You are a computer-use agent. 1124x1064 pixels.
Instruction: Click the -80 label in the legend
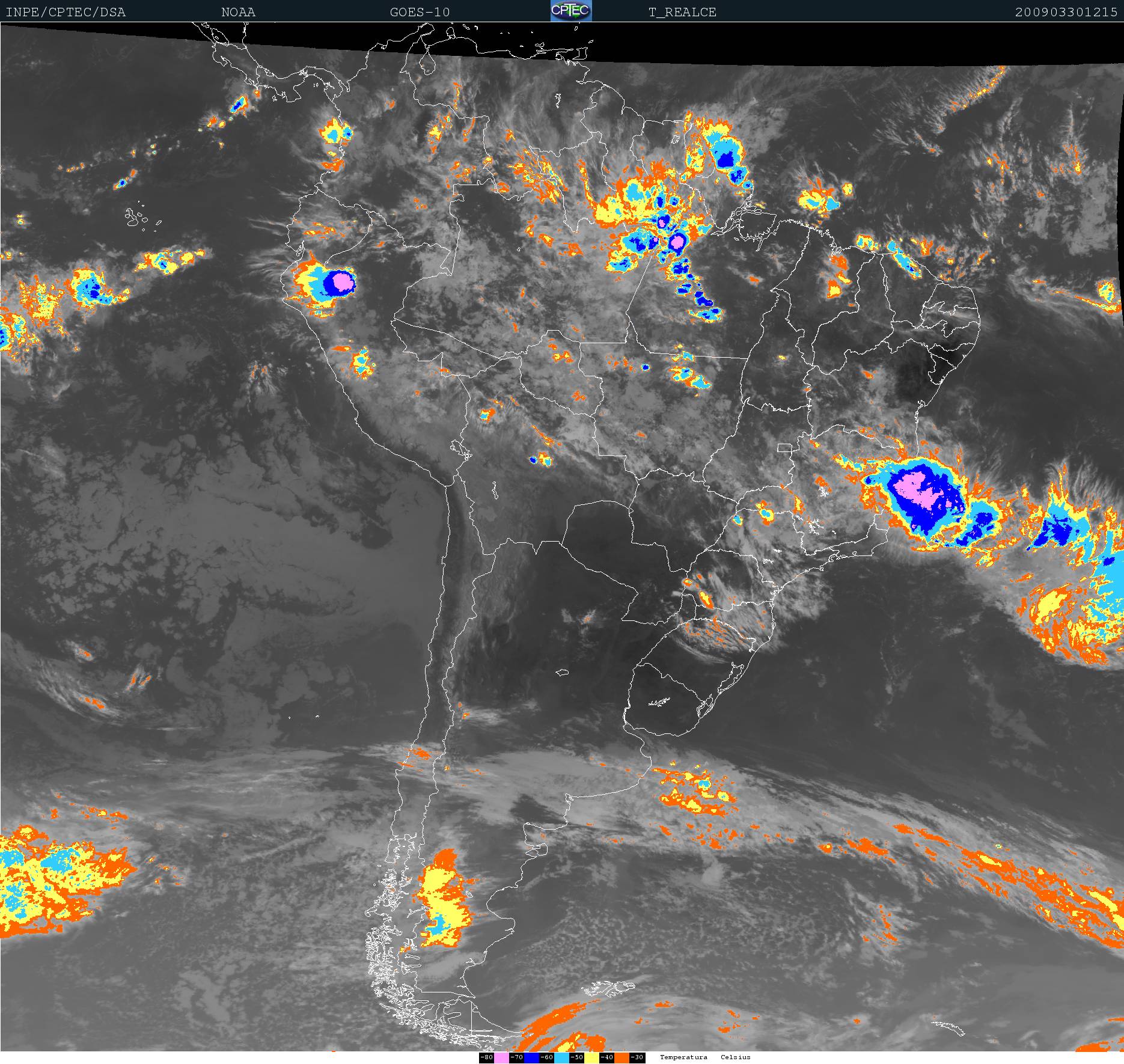486,1057
